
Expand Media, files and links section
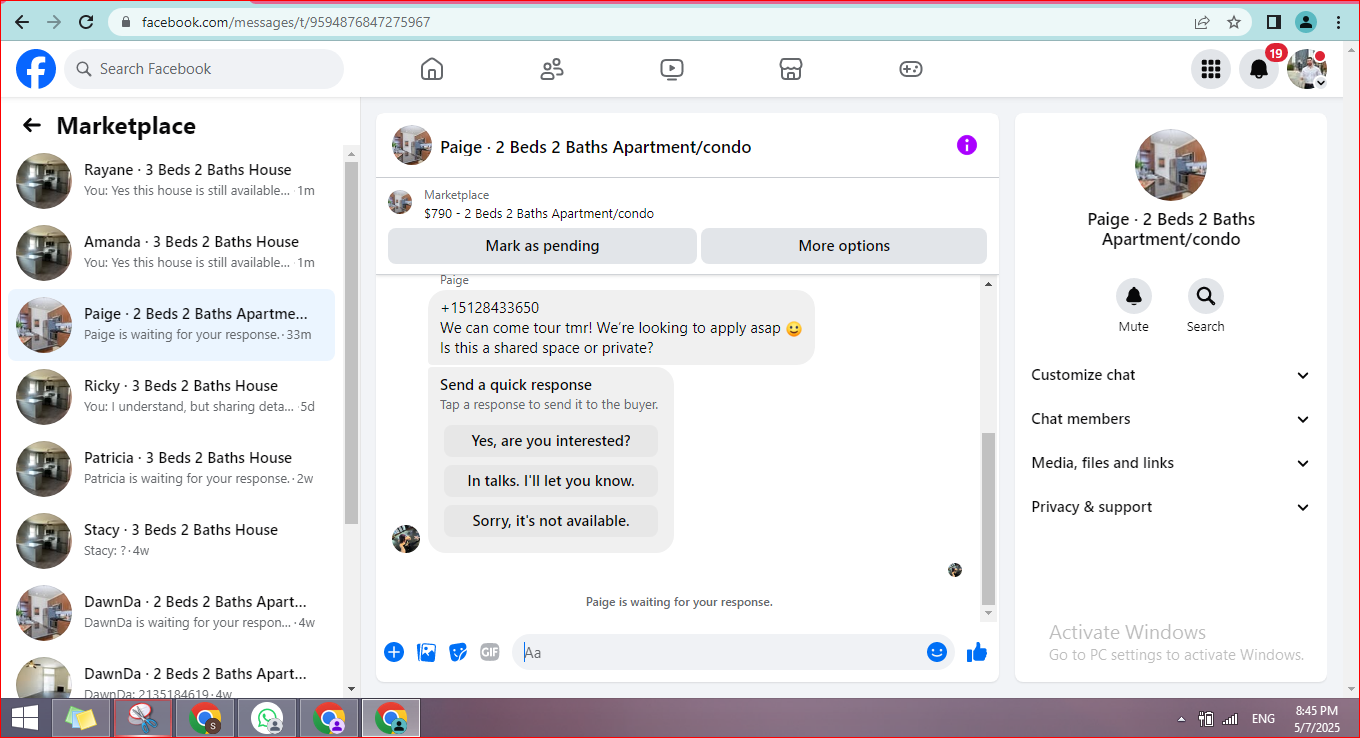pos(1171,463)
